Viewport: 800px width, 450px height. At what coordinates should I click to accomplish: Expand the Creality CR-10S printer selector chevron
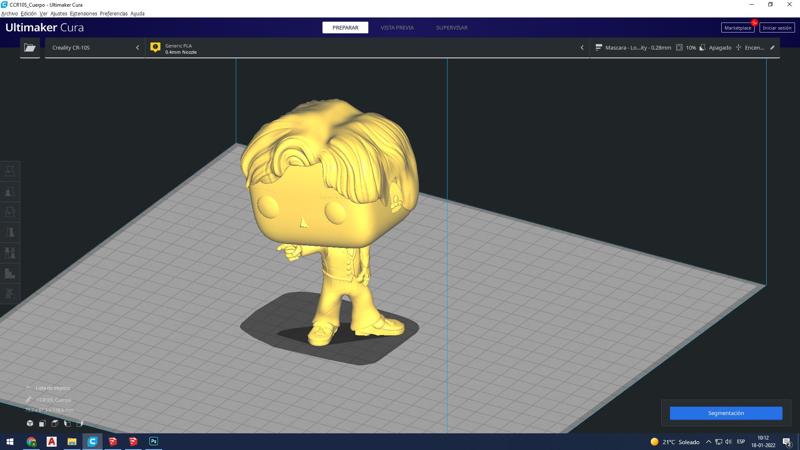pos(137,47)
